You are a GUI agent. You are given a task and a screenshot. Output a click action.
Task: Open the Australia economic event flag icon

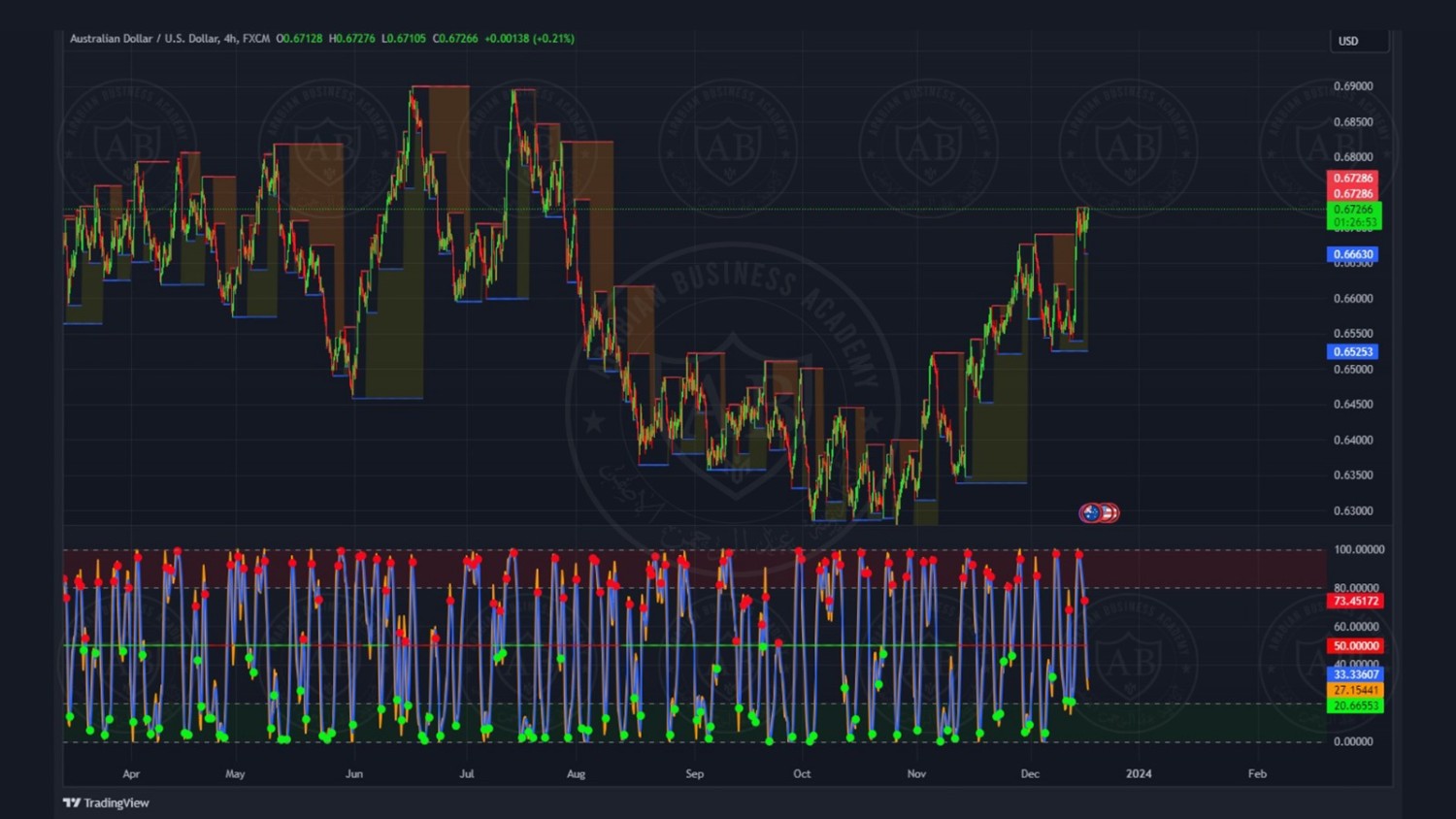[x=1091, y=512]
